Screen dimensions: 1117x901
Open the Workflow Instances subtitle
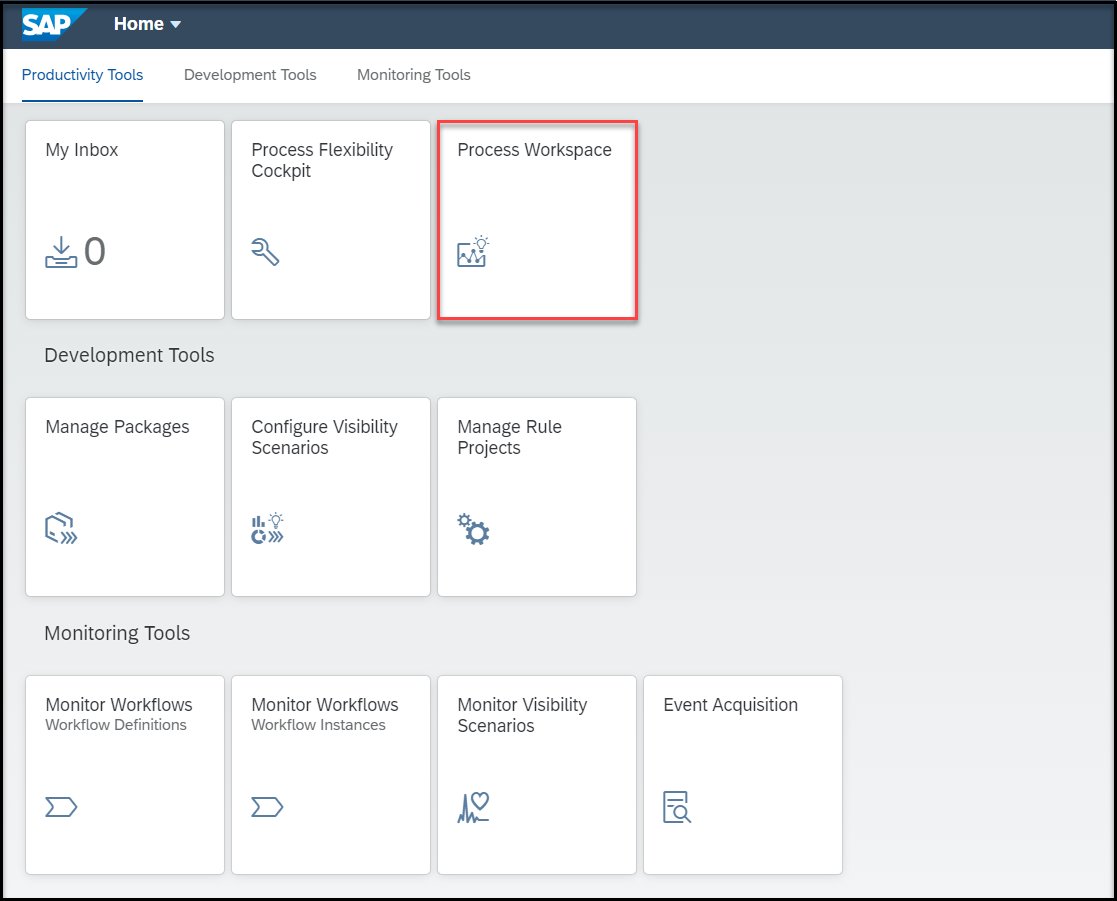coord(318,724)
